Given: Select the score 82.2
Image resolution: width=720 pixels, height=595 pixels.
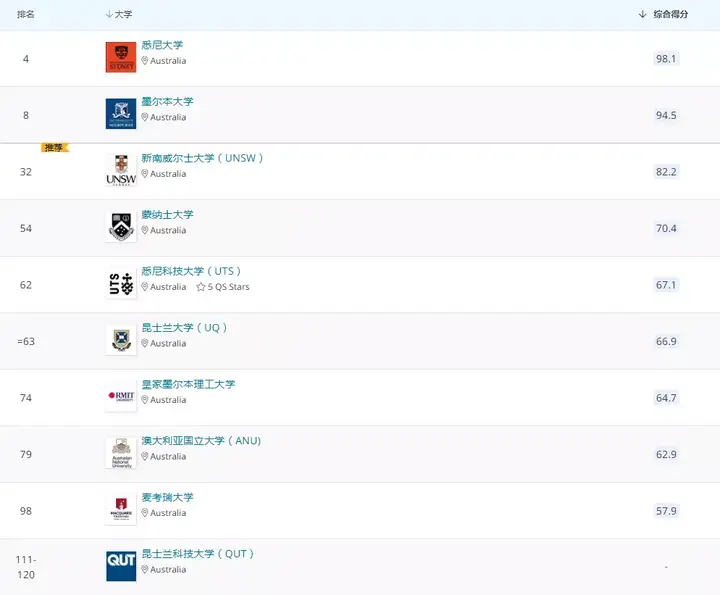Looking at the screenshot, I should [666, 172].
